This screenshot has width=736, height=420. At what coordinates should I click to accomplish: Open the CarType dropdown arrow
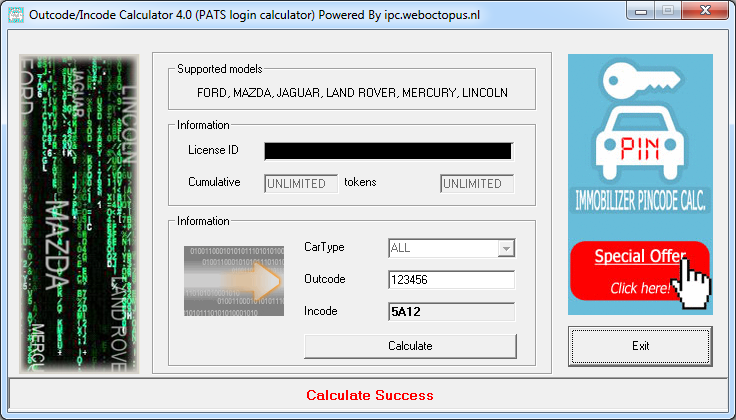(x=506, y=248)
